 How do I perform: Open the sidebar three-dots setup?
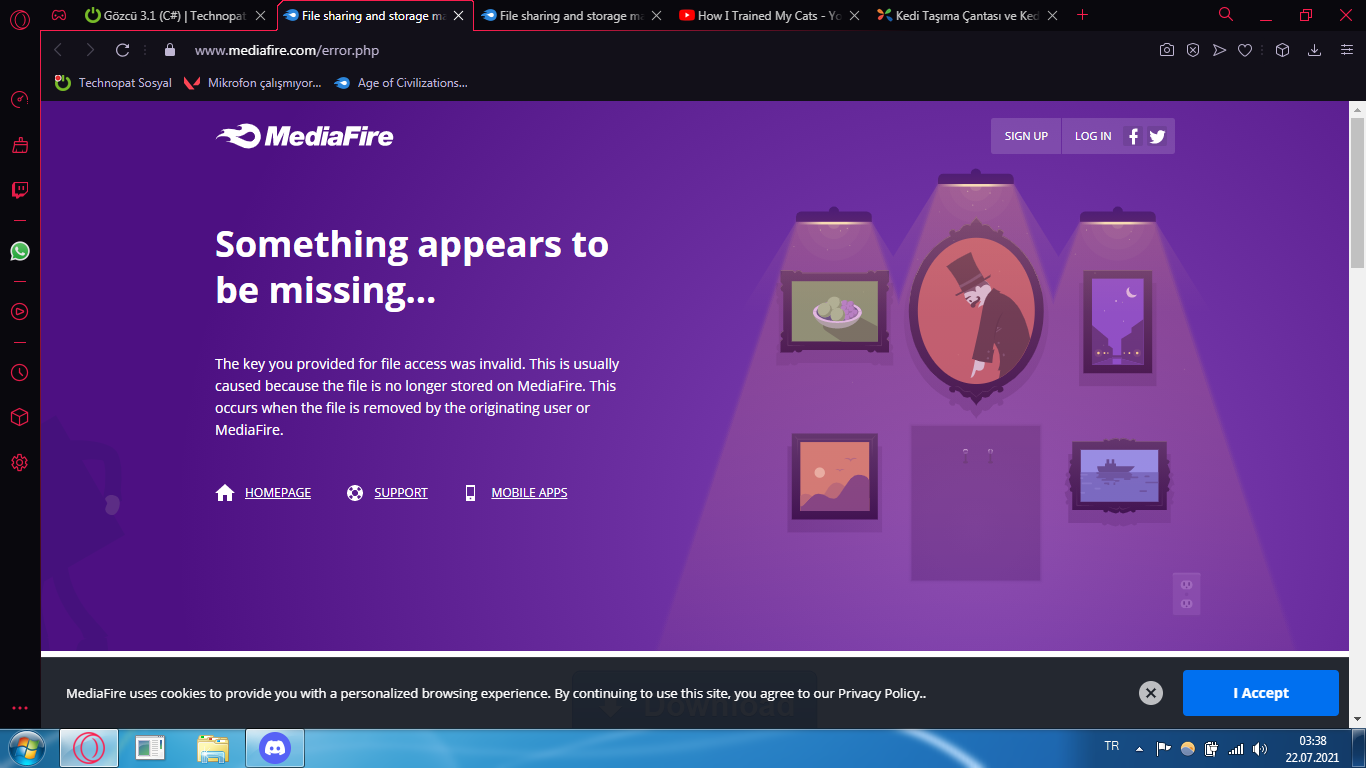click(20, 708)
